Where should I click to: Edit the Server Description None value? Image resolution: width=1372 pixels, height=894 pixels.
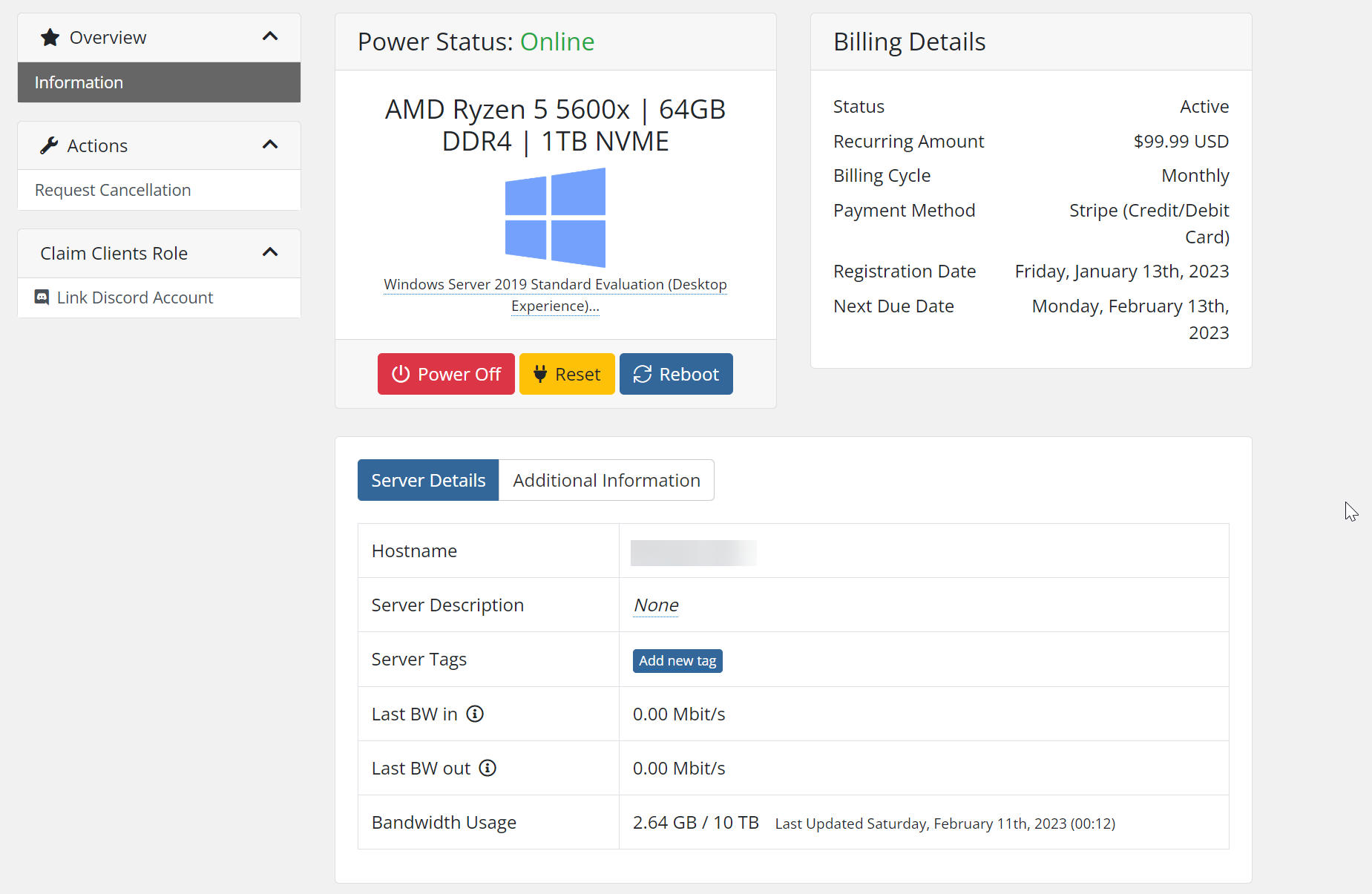(x=656, y=605)
